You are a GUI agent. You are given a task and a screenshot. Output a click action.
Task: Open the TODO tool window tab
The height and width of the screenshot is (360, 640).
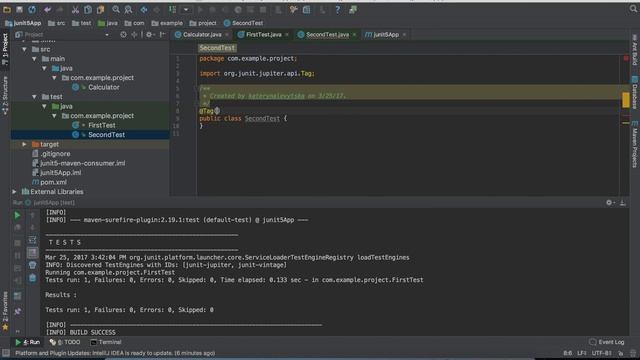[x=65, y=342]
